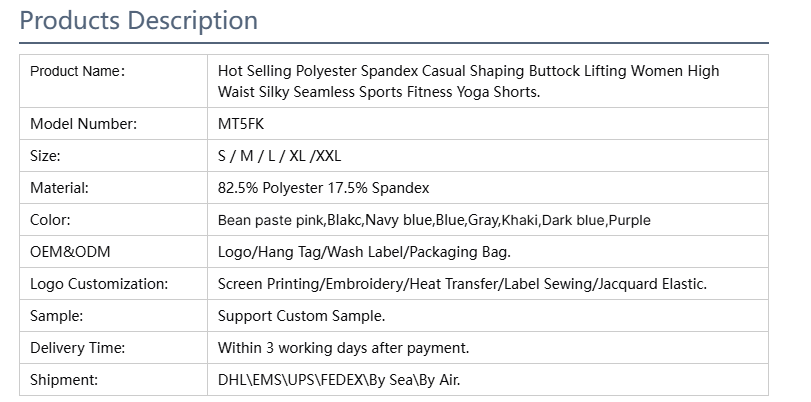This screenshot has width=811, height=402.
Task: Select the Product Name label cell
Action: click(x=113, y=81)
